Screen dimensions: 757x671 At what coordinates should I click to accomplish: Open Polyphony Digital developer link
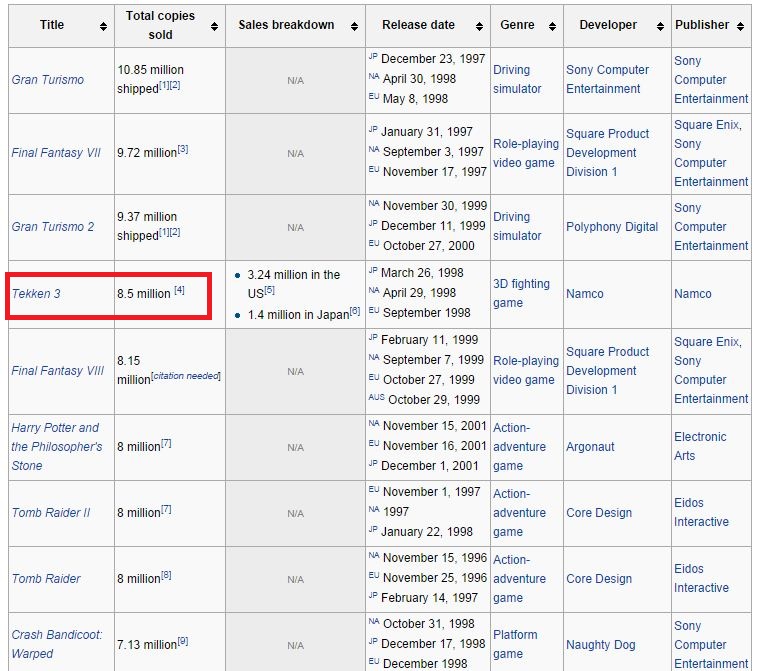[x=612, y=227]
